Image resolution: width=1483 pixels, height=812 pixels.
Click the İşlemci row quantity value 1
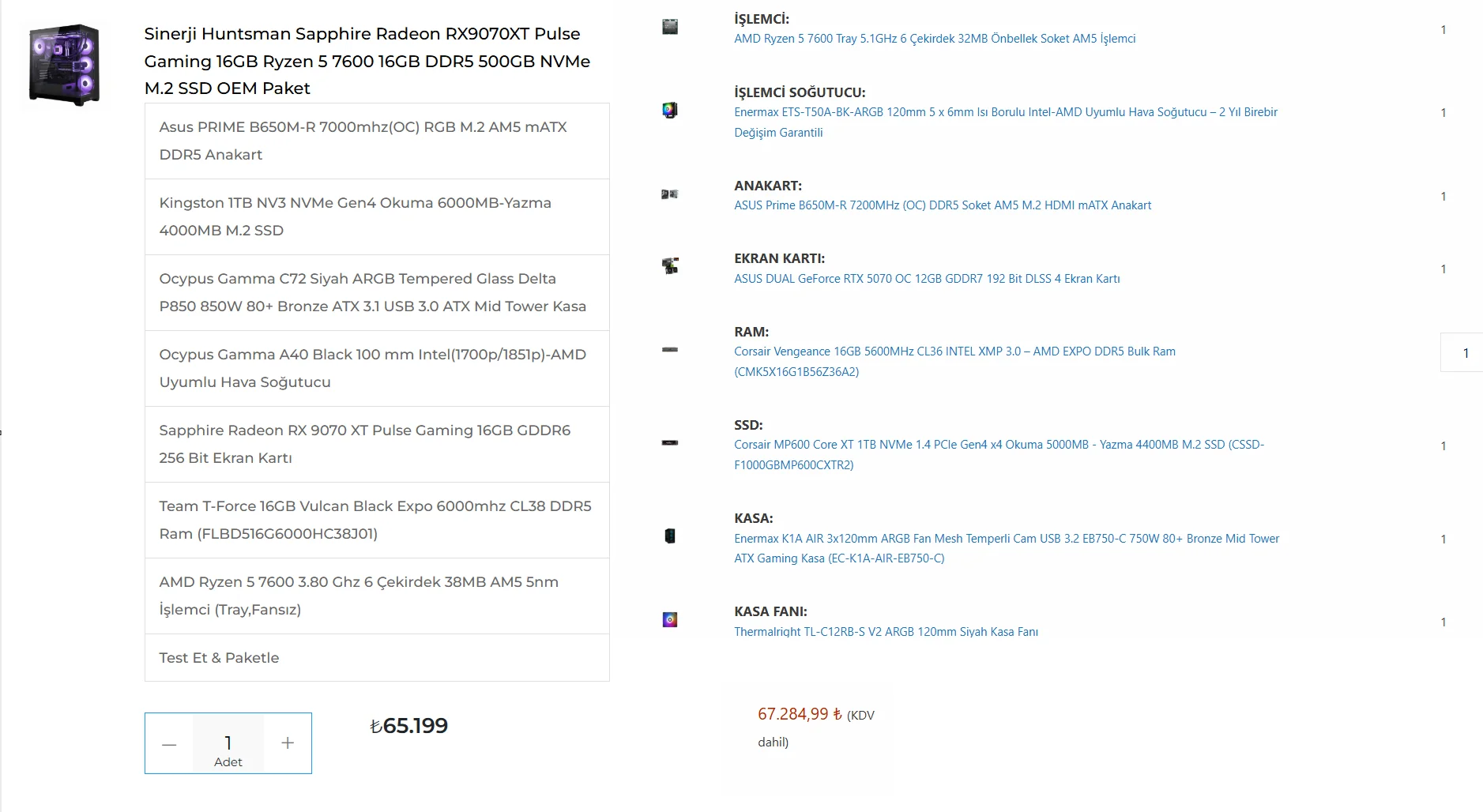1443,29
